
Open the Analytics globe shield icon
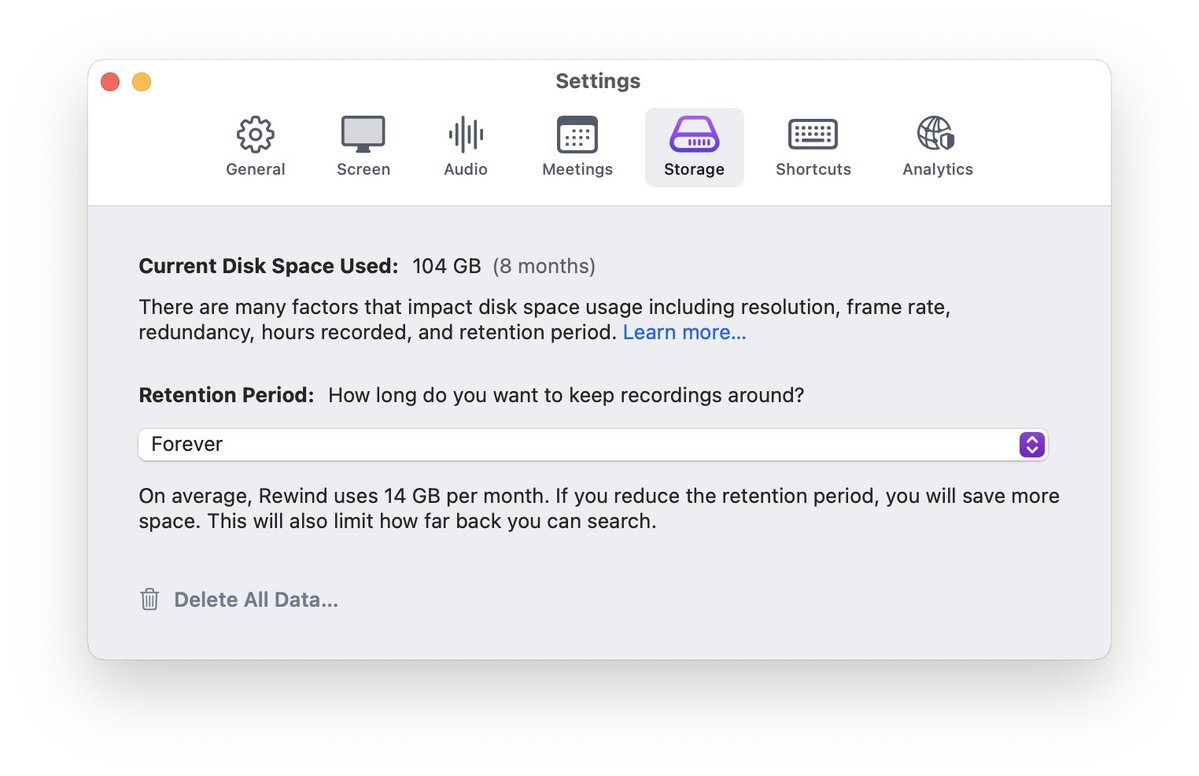[936, 134]
